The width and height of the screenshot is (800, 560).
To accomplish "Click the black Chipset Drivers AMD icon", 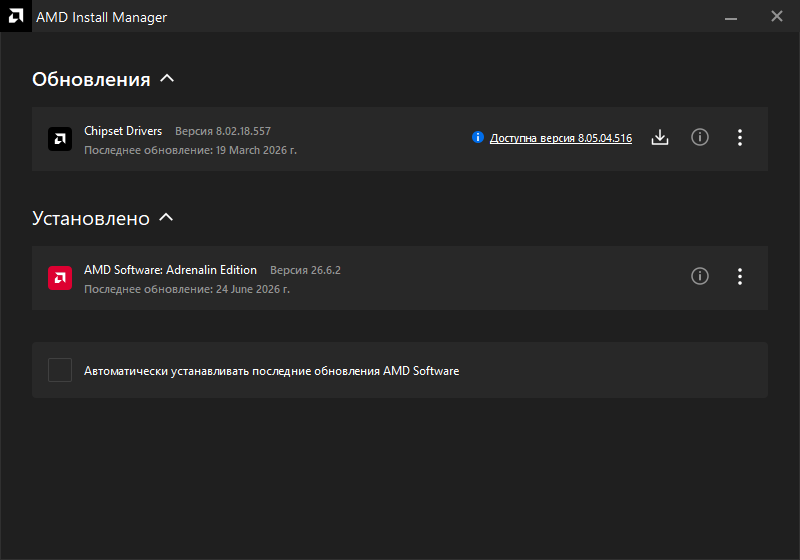I will tap(60, 139).
